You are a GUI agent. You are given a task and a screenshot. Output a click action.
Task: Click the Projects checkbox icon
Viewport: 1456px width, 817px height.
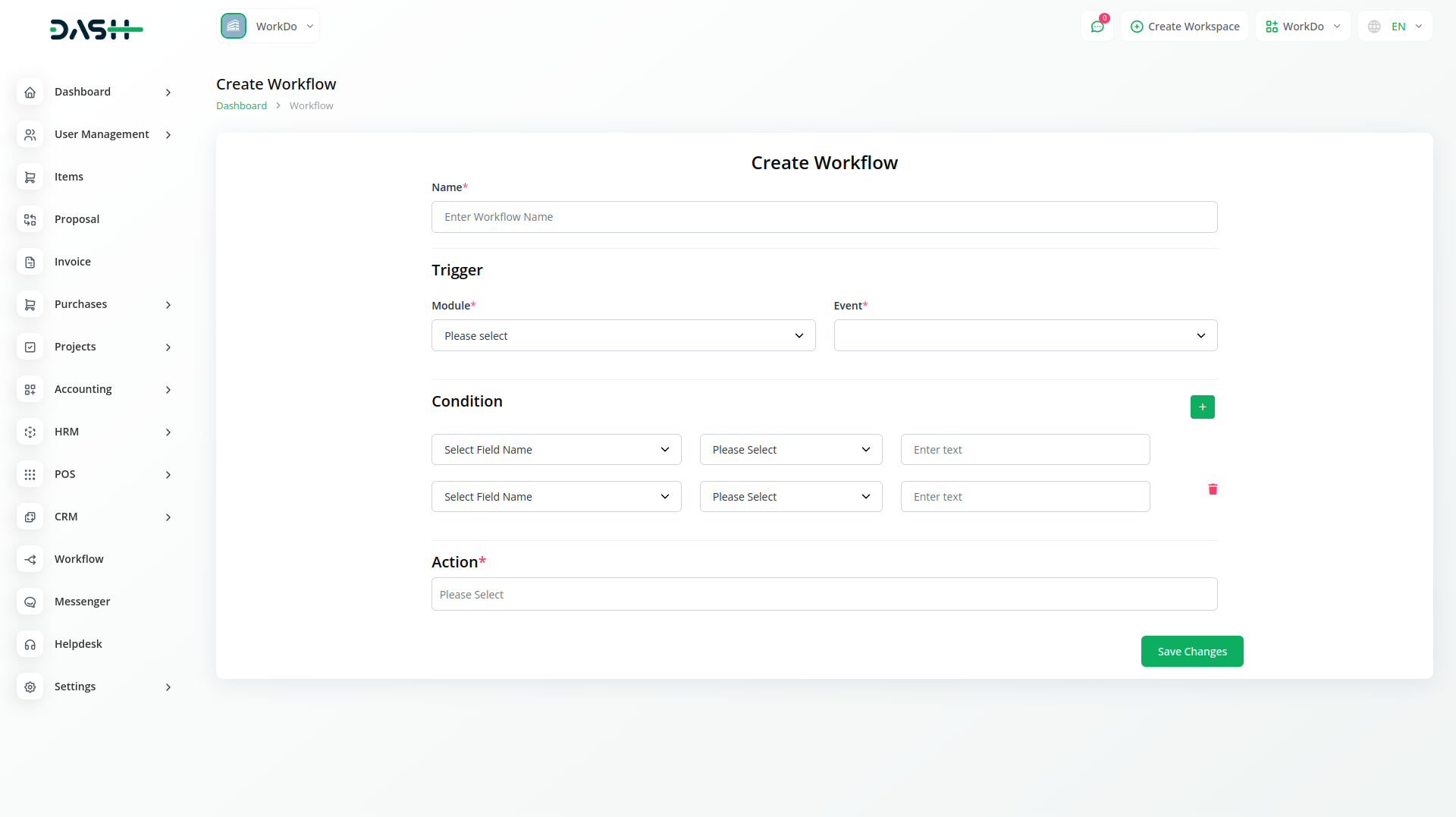coord(30,347)
